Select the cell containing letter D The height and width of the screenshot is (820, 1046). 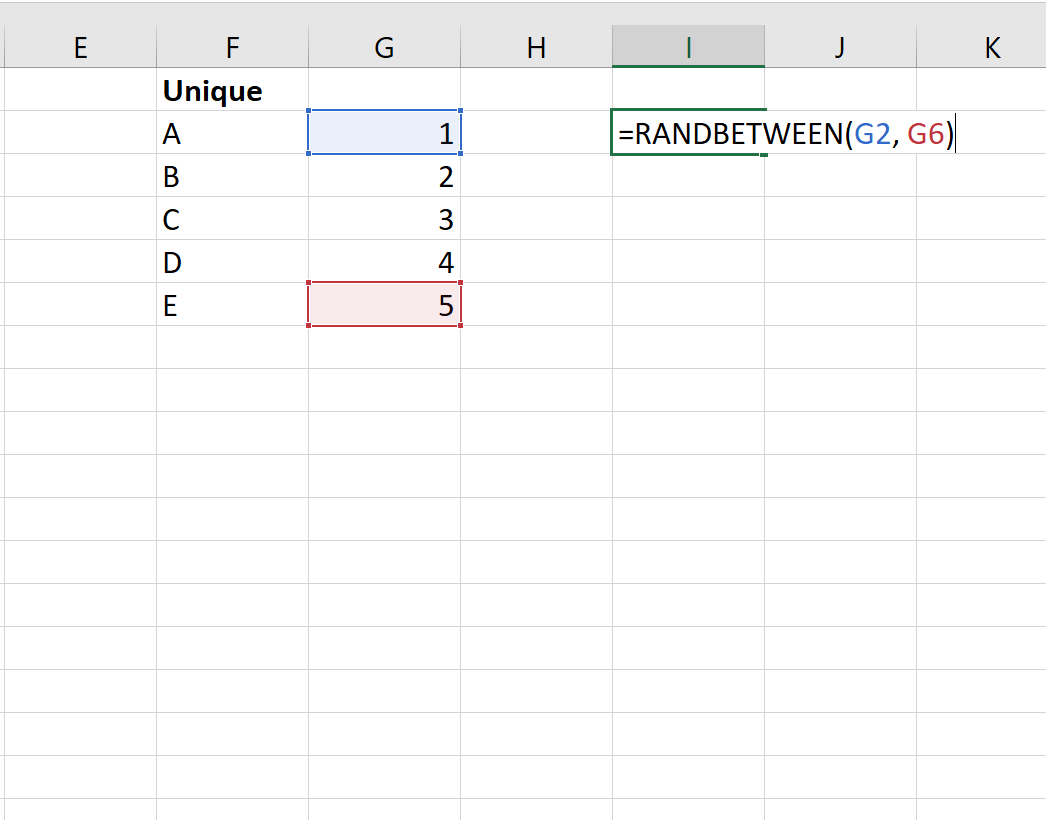(x=232, y=263)
